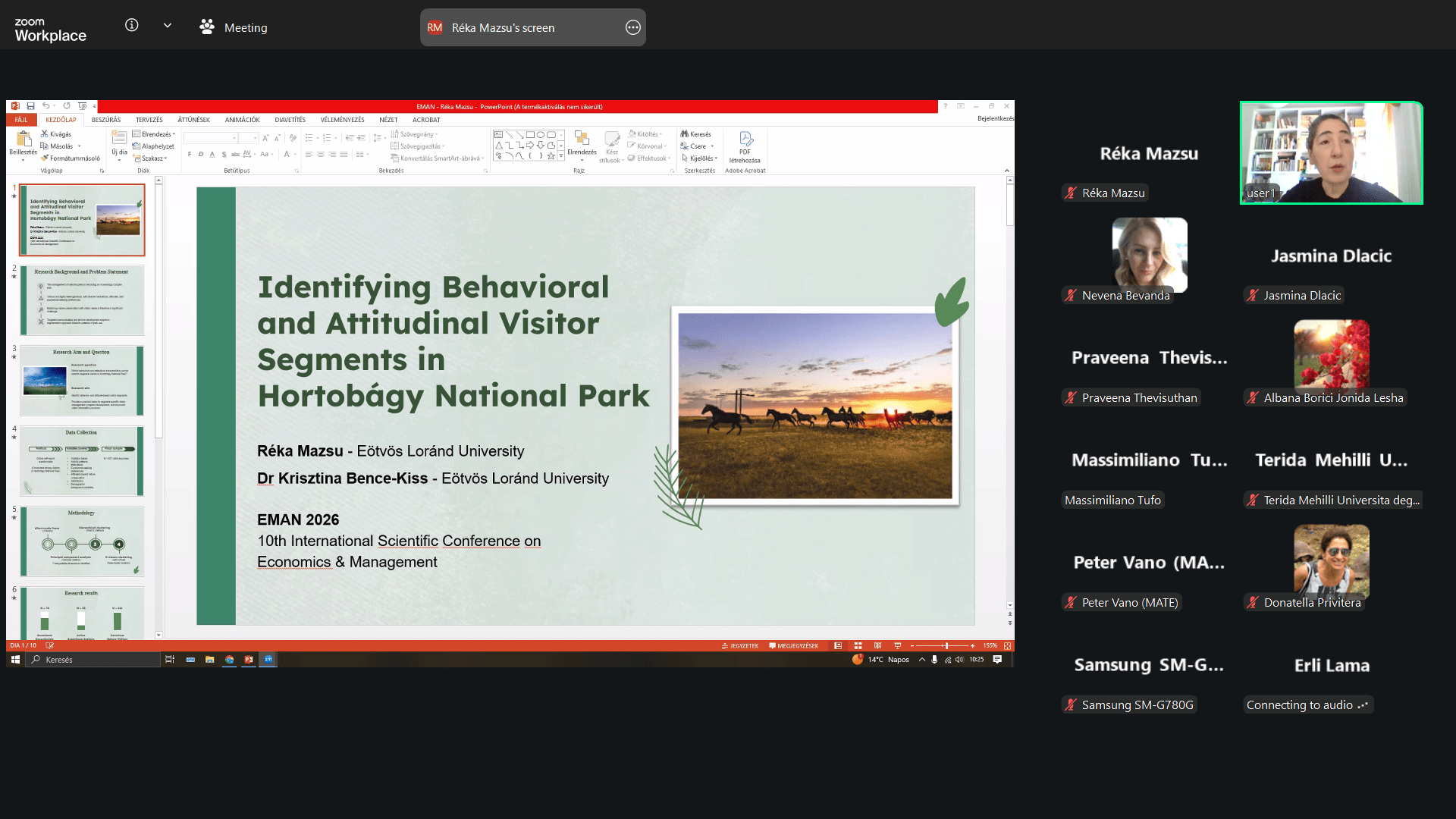Toggle the JEGYZETEK notes pane

tap(740, 646)
